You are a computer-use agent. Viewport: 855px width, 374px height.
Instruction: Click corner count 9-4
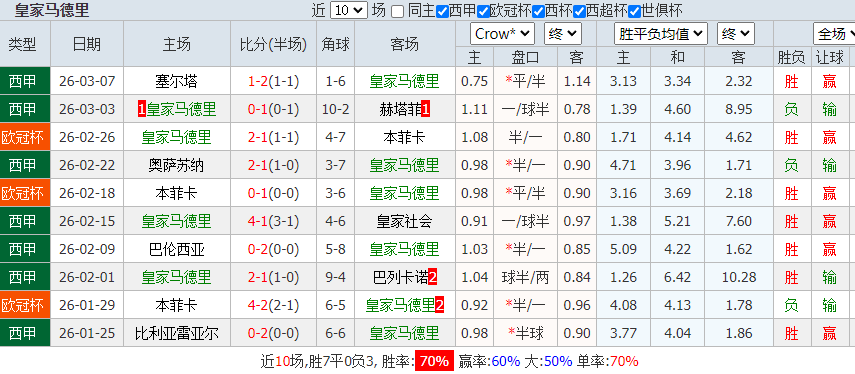point(335,278)
